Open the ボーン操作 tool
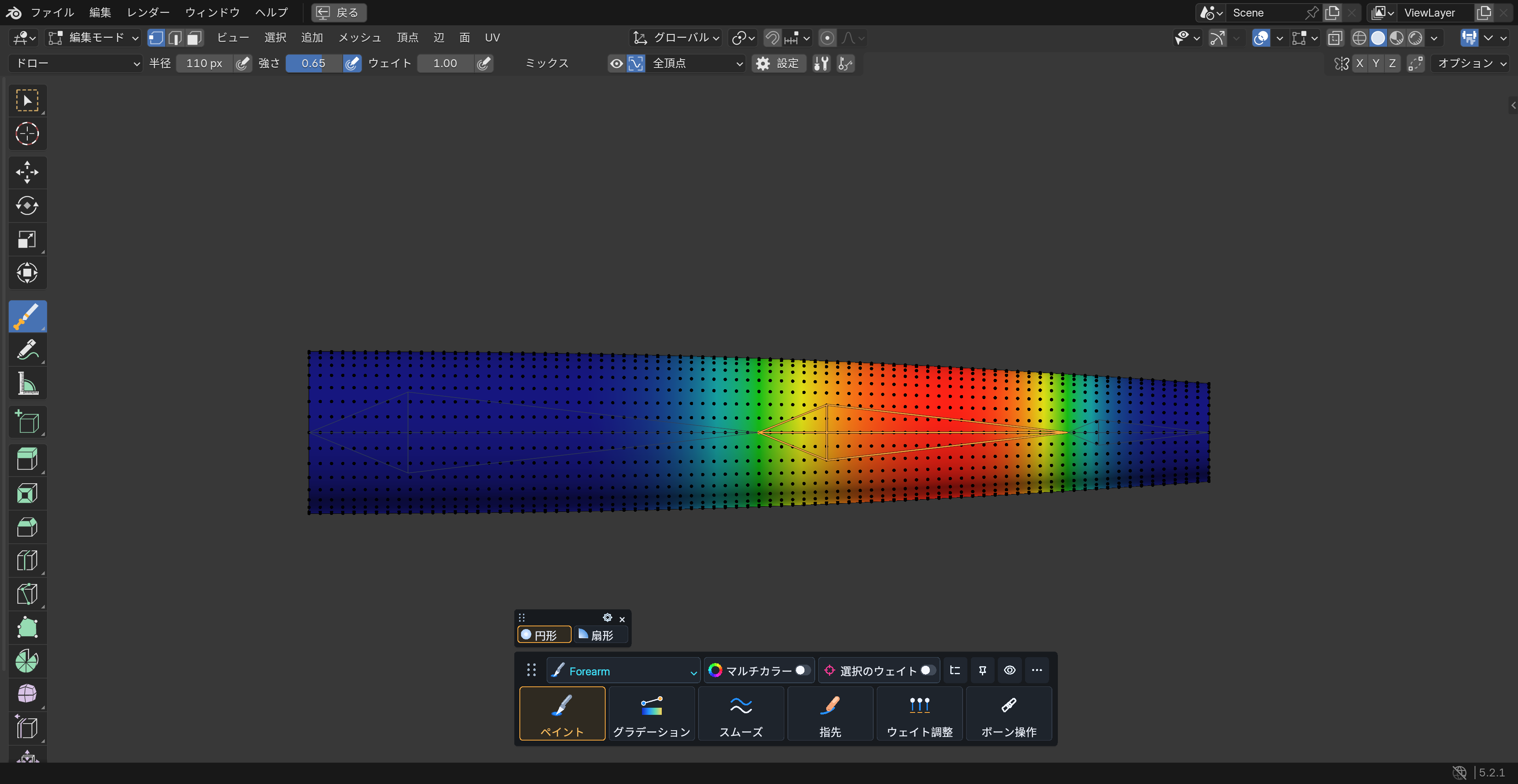 [1008, 713]
